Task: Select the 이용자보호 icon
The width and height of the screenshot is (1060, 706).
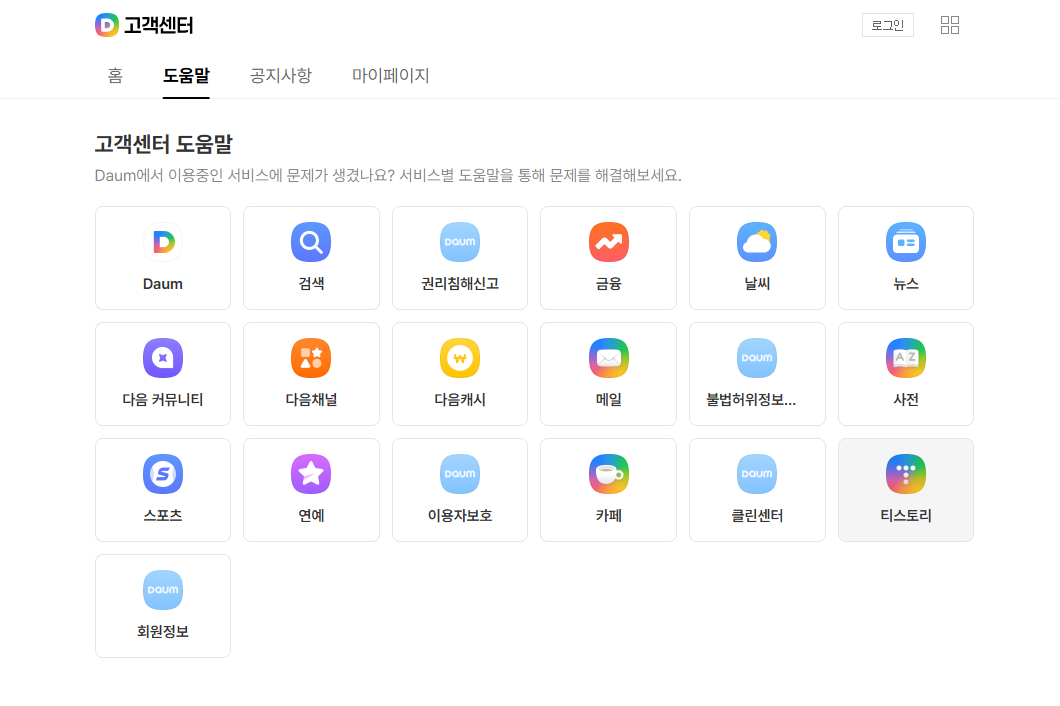Action: [460, 474]
